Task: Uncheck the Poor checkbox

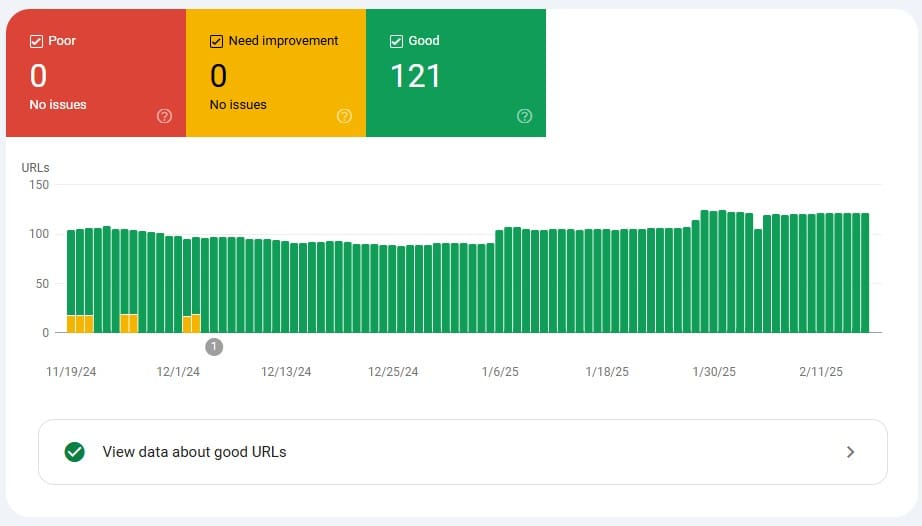Action: 36,41
